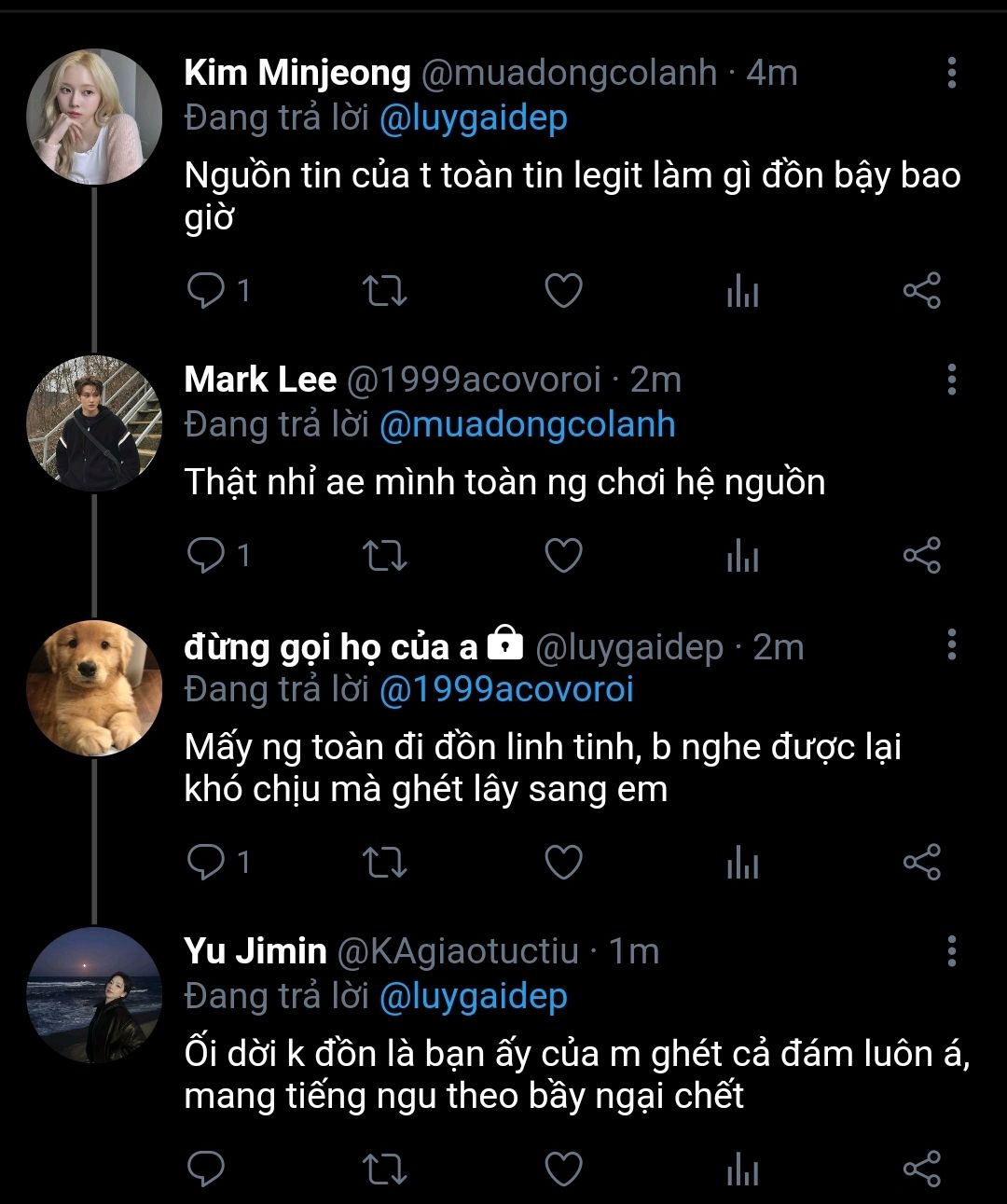Like Mark Lee's reply tweet
Viewport: 1007px width, 1204px height.
tap(563, 556)
